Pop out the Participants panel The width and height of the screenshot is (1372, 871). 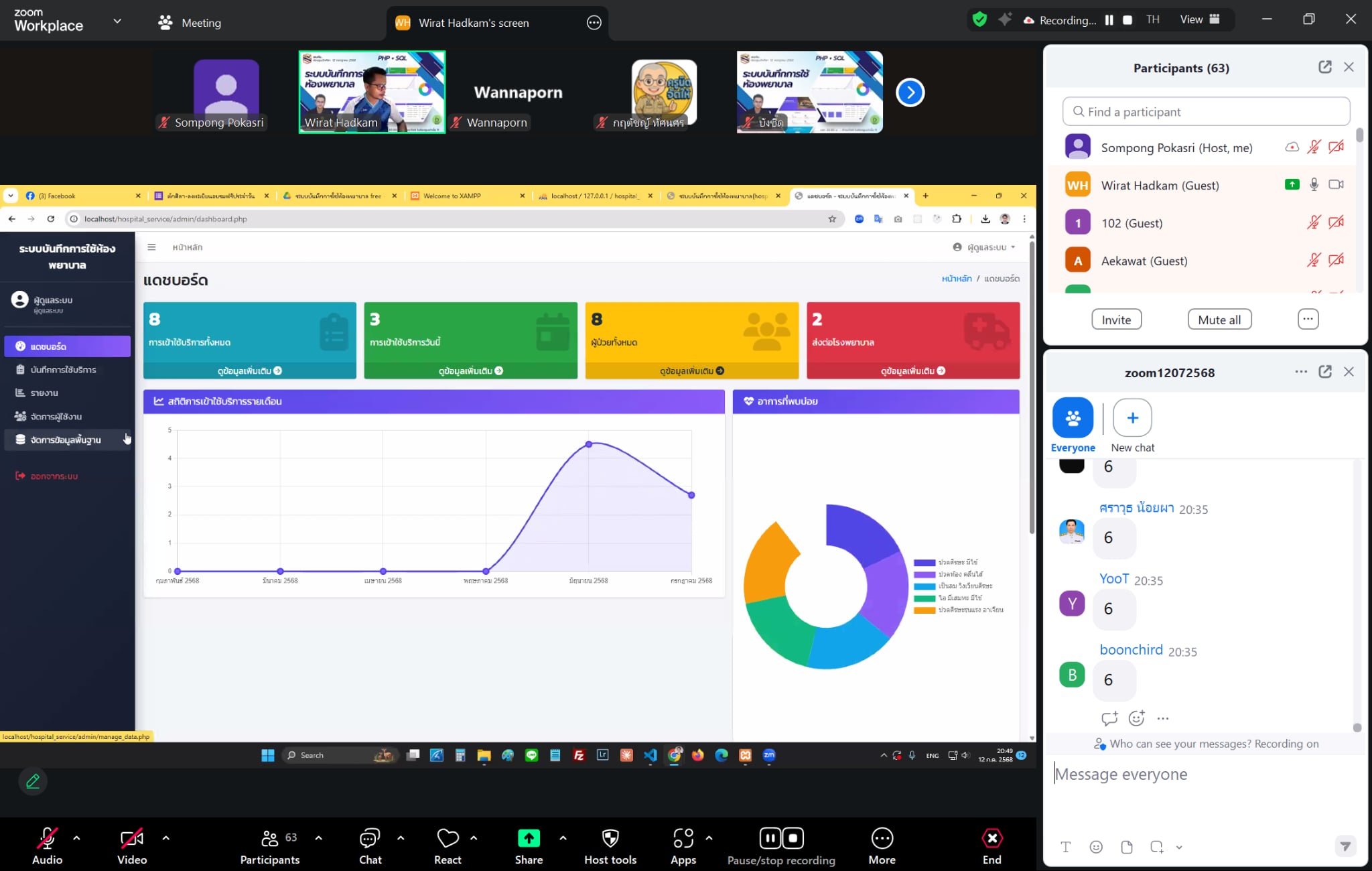pyautogui.click(x=1324, y=67)
